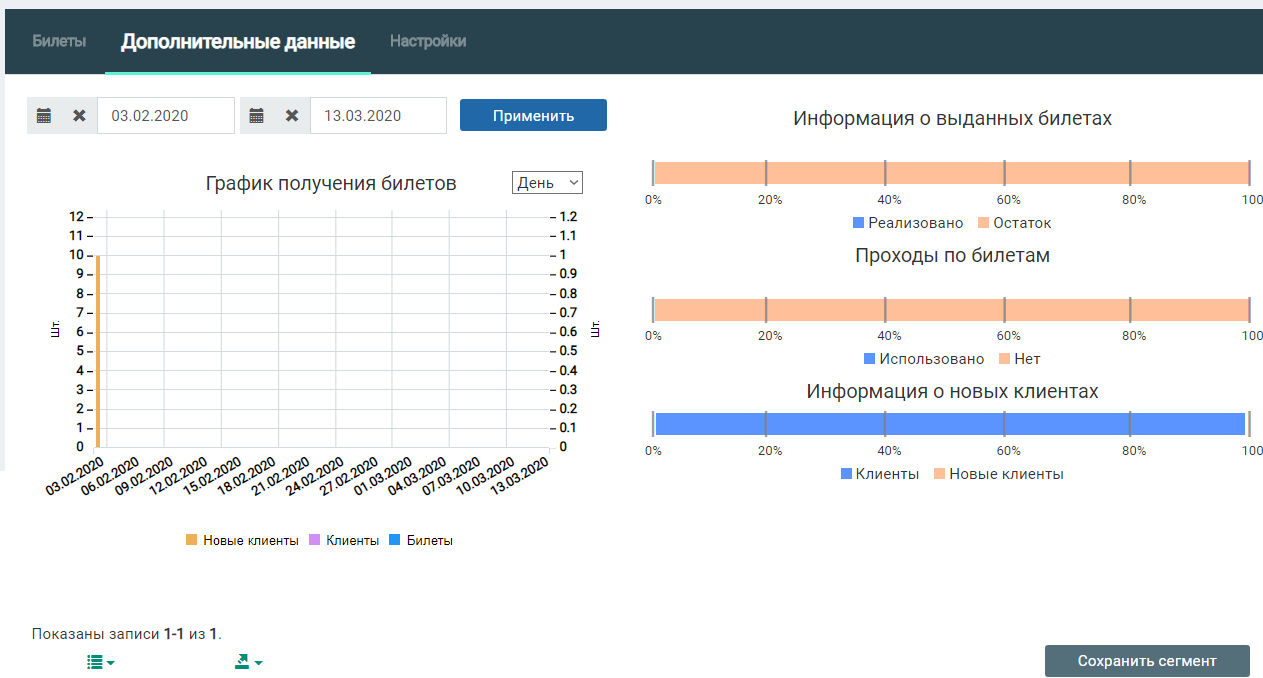This screenshot has width=1263, height=678.
Task: Expand the День period dropdown
Action: coord(547,183)
